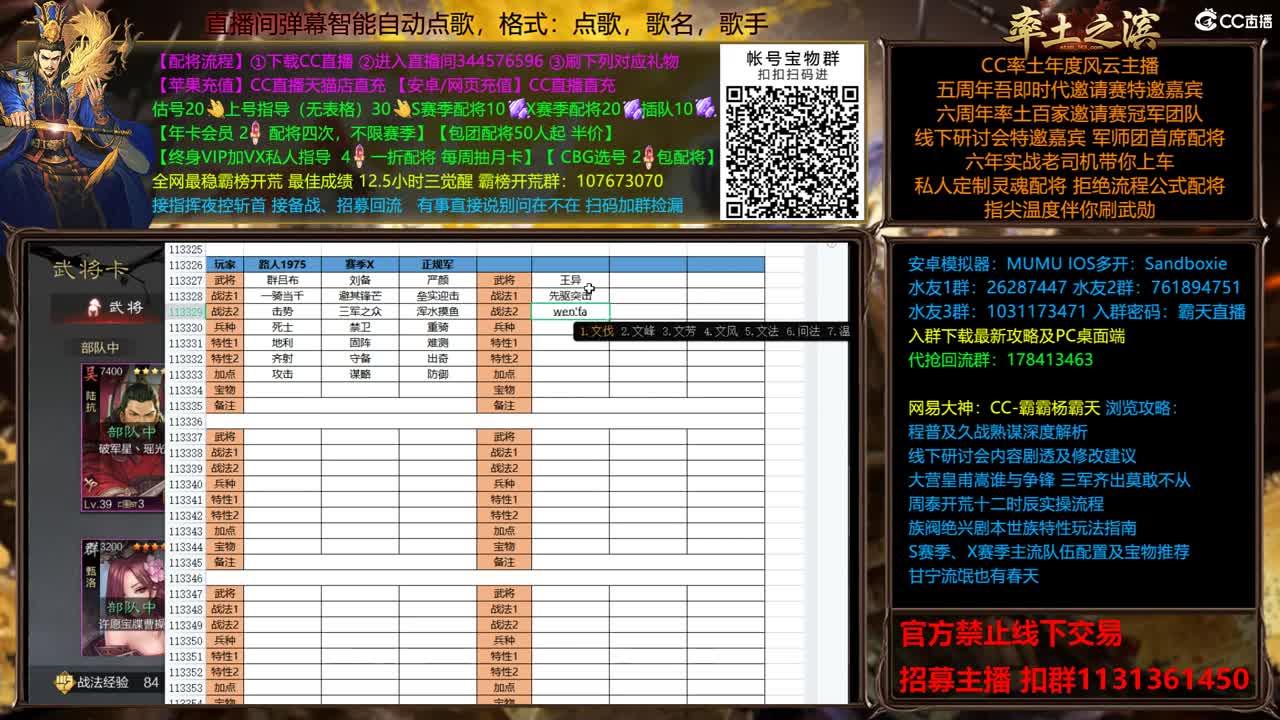1280x720 pixels.
Task: Choose IME candidate 3.文芳
Action: pyautogui.click(x=679, y=331)
